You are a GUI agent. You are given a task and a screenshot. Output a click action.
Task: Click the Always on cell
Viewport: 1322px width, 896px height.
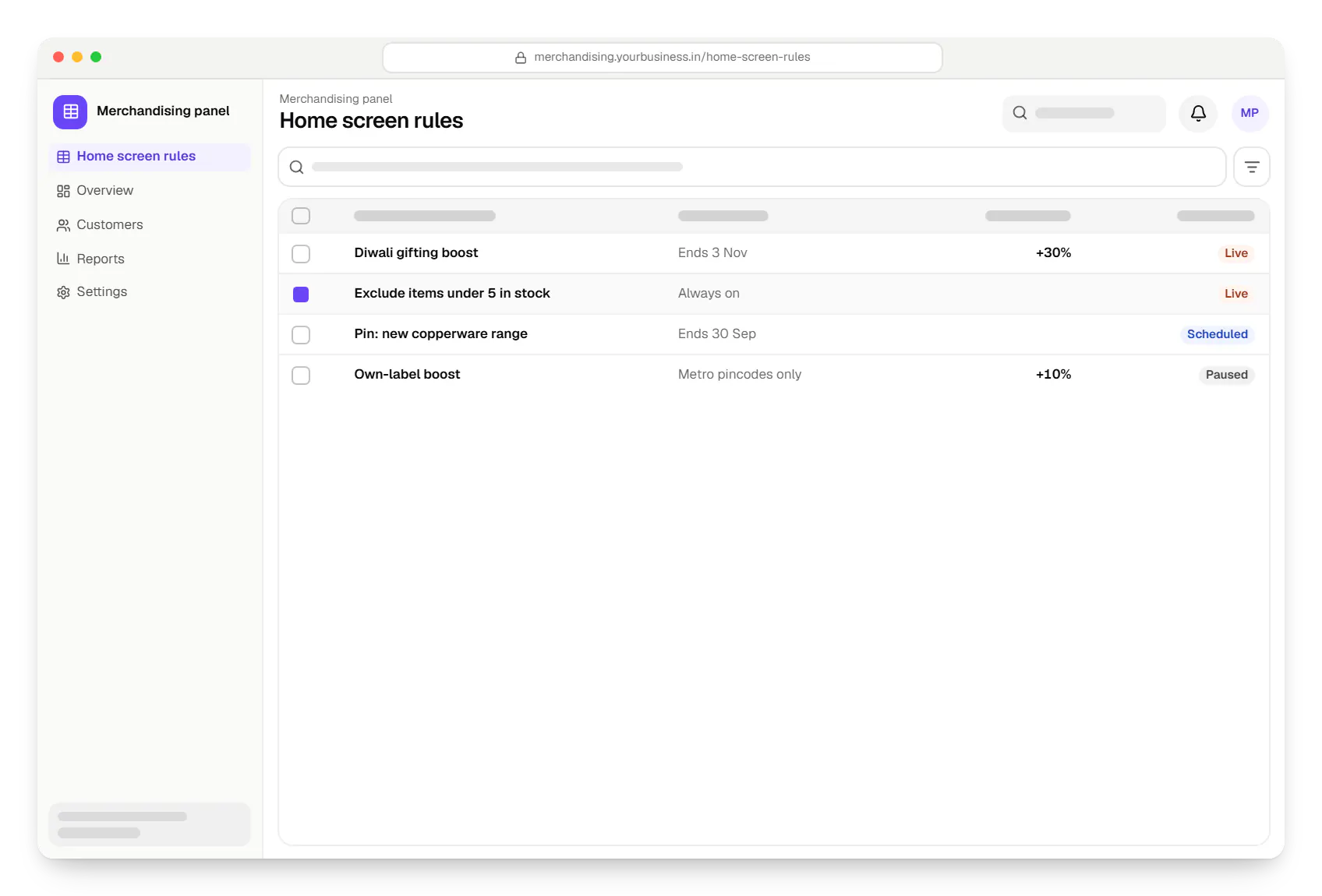pos(709,293)
